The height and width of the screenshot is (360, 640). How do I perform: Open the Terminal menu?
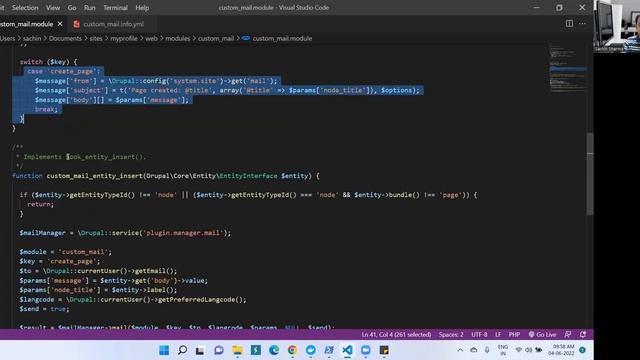[x=115, y=8]
